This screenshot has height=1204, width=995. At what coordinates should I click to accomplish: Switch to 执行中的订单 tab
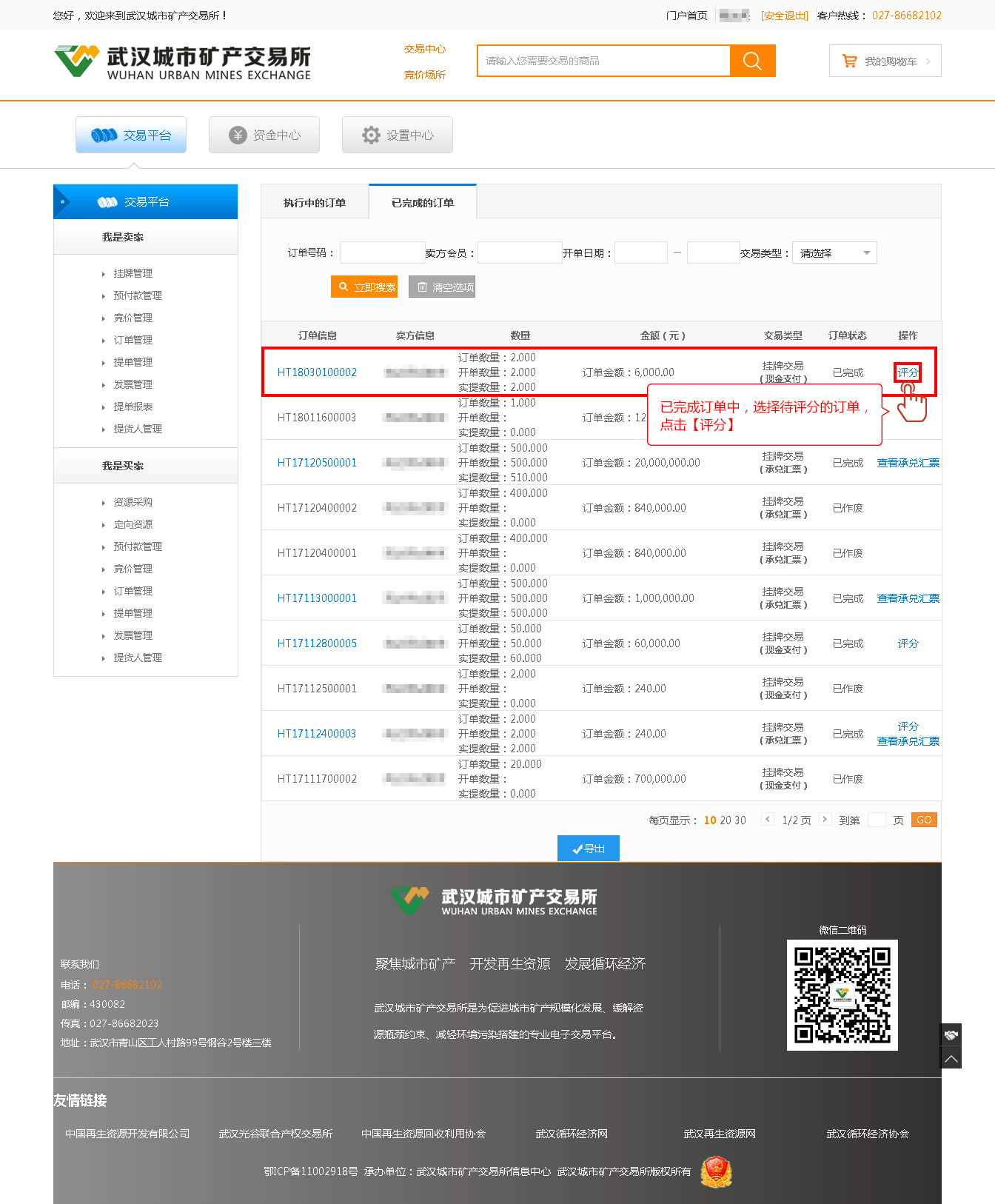pyautogui.click(x=315, y=203)
